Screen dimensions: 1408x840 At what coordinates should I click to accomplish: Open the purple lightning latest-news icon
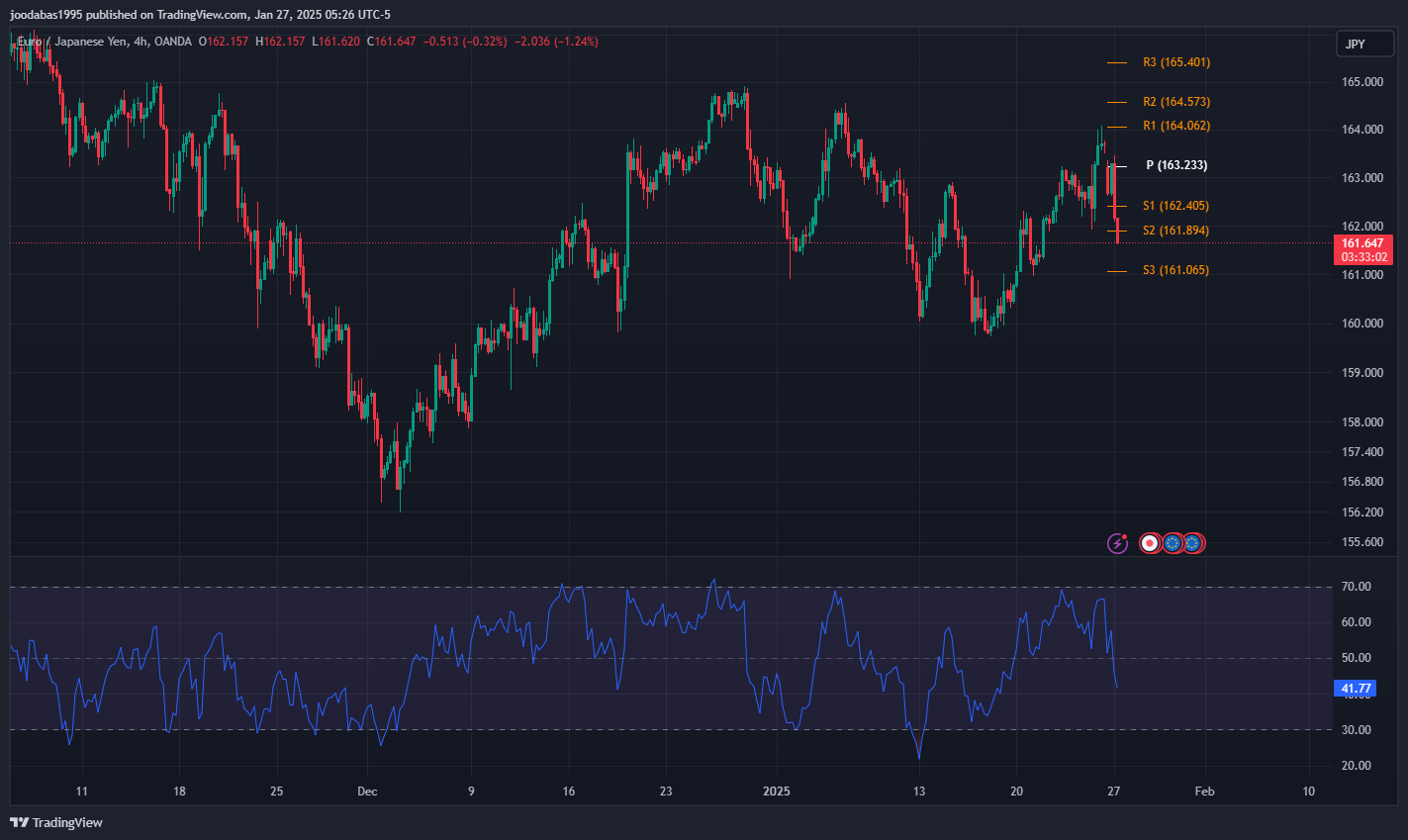click(1117, 542)
